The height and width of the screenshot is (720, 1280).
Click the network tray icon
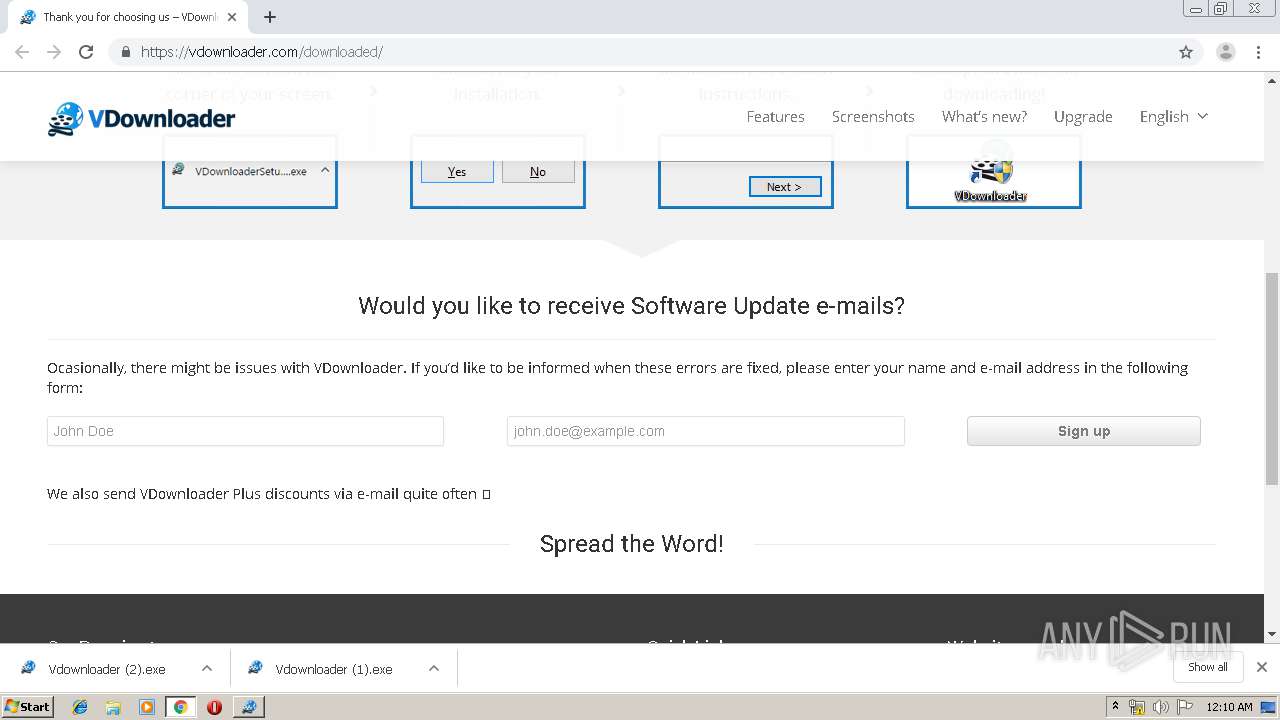tap(1137, 707)
